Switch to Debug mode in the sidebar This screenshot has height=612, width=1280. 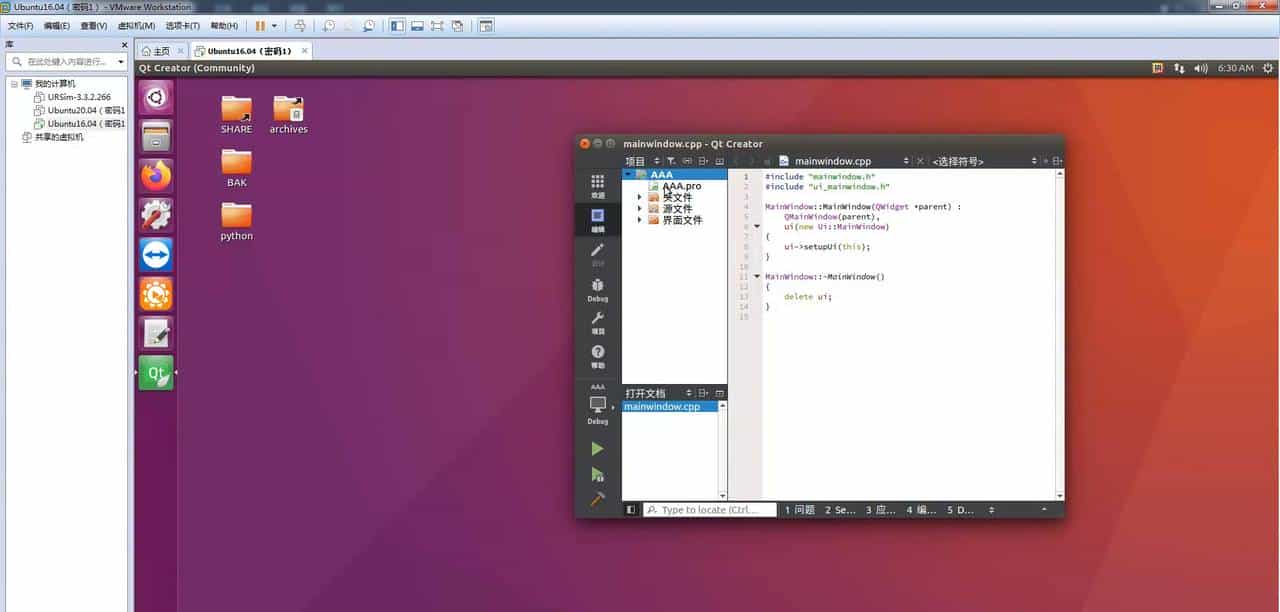pyautogui.click(x=597, y=289)
